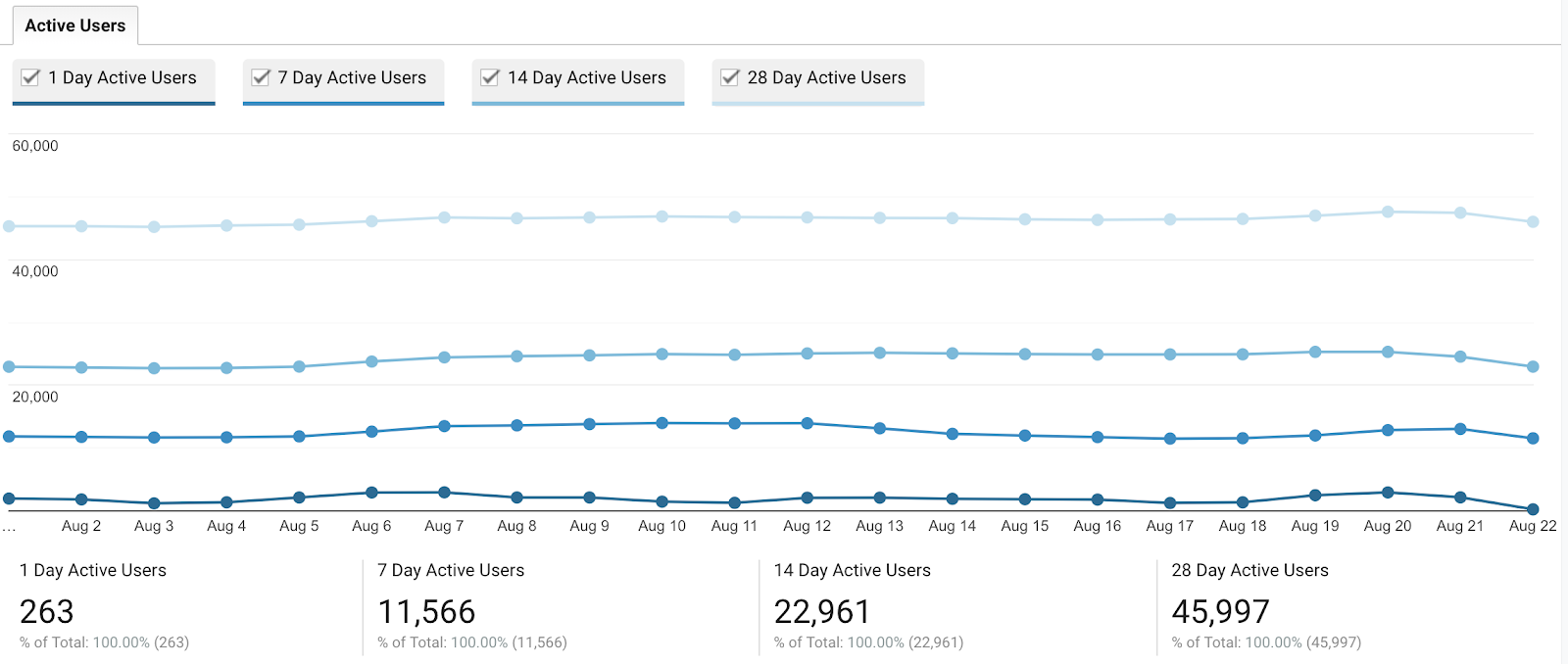Image resolution: width=1568 pixels, height=664 pixels.
Task: Click '% of Total: 100.00% (263)' text
Action: point(105,642)
